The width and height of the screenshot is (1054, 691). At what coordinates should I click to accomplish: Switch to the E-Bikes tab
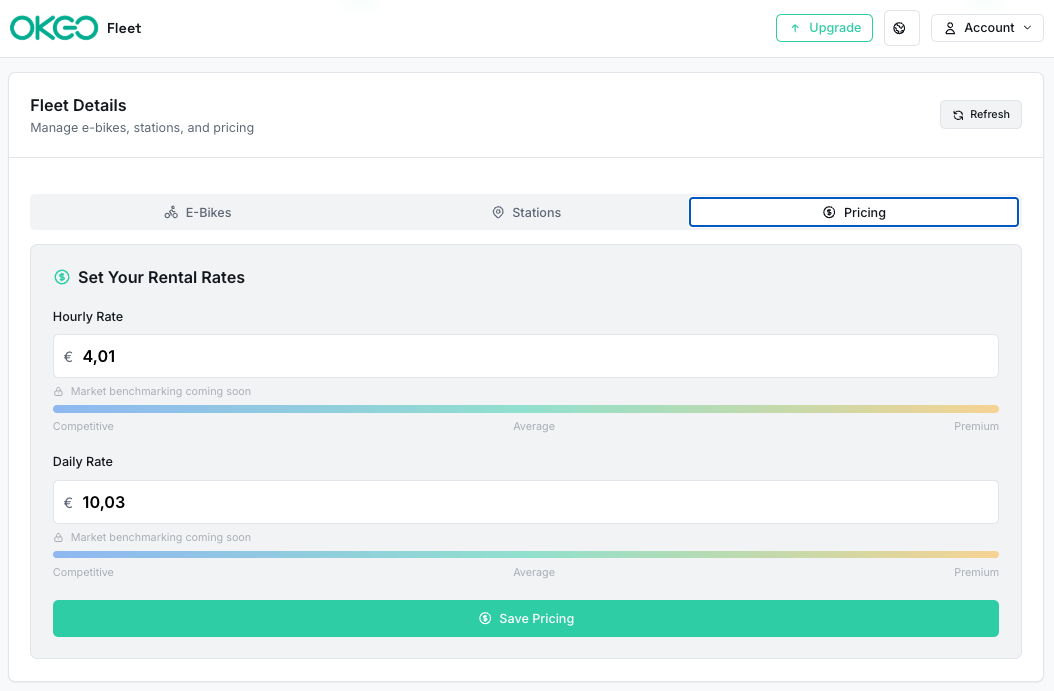(x=198, y=213)
